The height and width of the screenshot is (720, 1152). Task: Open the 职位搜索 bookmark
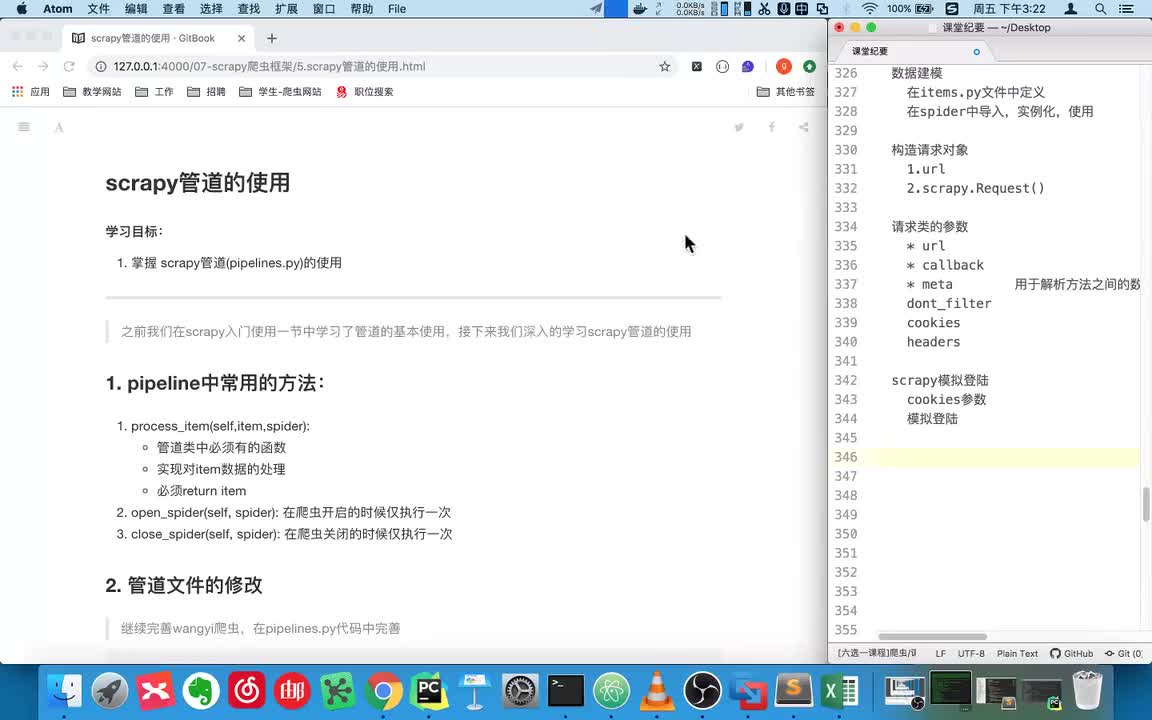point(364,92)
